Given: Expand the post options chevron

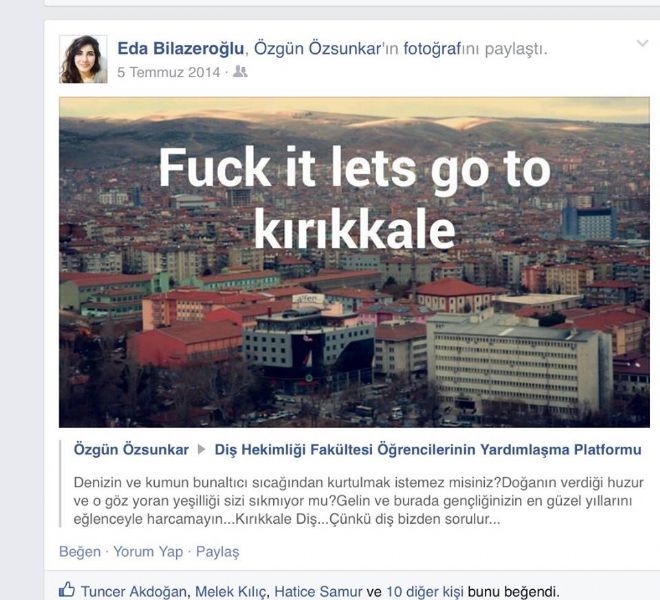Looking at the screenshot, I should (x=642, y=43).
